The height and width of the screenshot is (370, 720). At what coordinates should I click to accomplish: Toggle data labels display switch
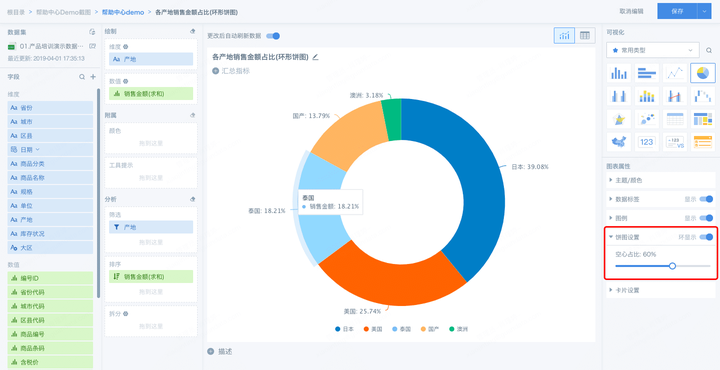706,199
